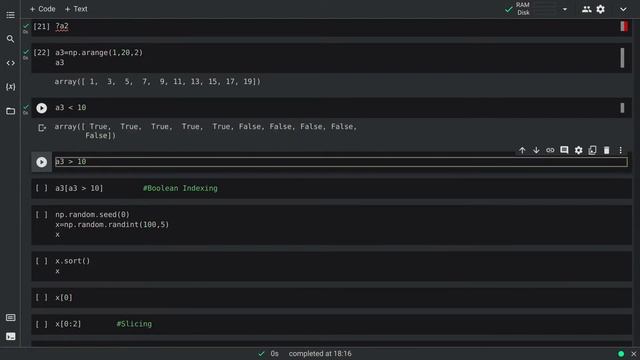This screenshot has width=640, height=360.
Task: Open the table of contents sidebar icon
Action: 11,15
